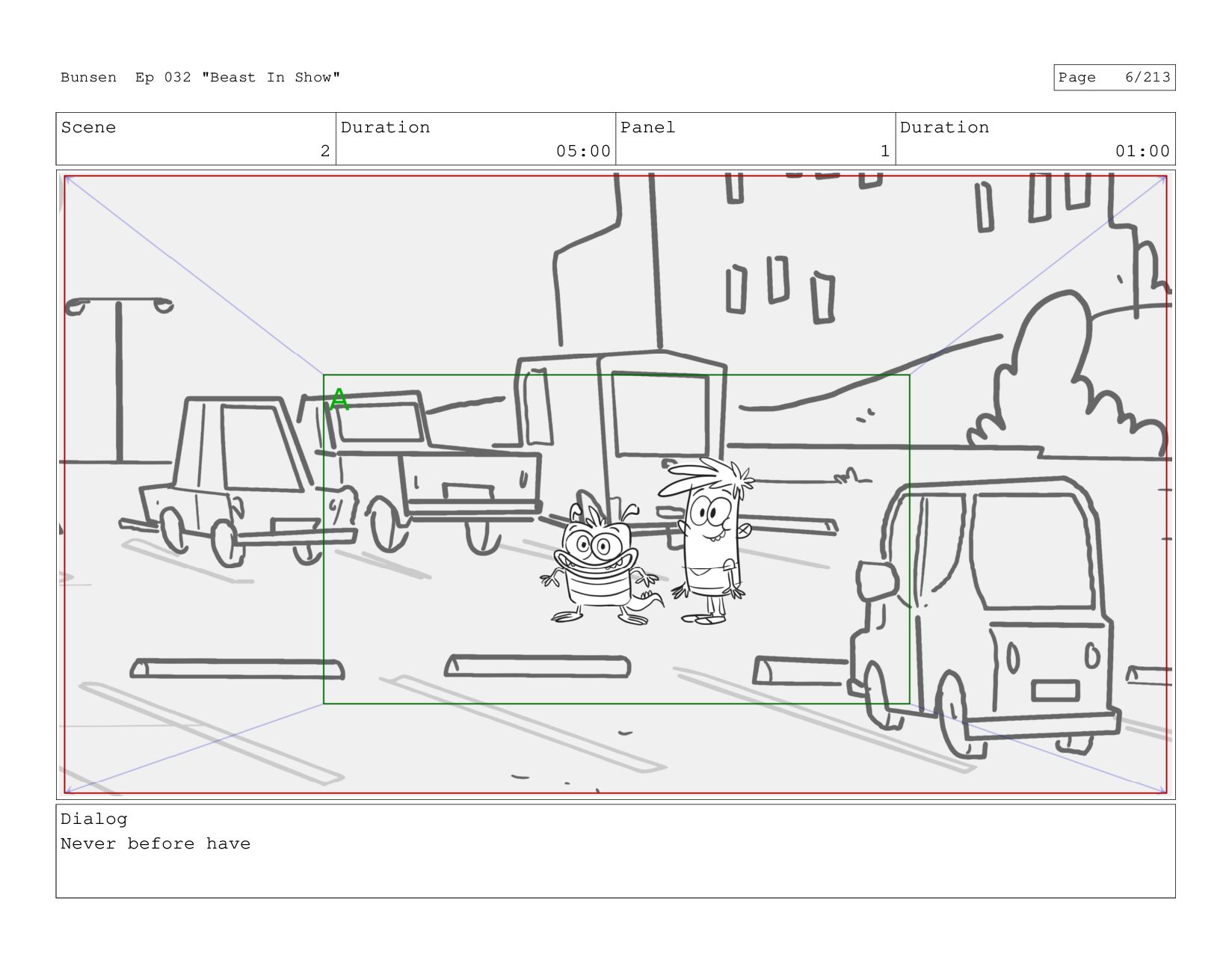Screen dimensions: 1232x954
Task: Click the panel duration value 01:00
Action: point(1142,151)
